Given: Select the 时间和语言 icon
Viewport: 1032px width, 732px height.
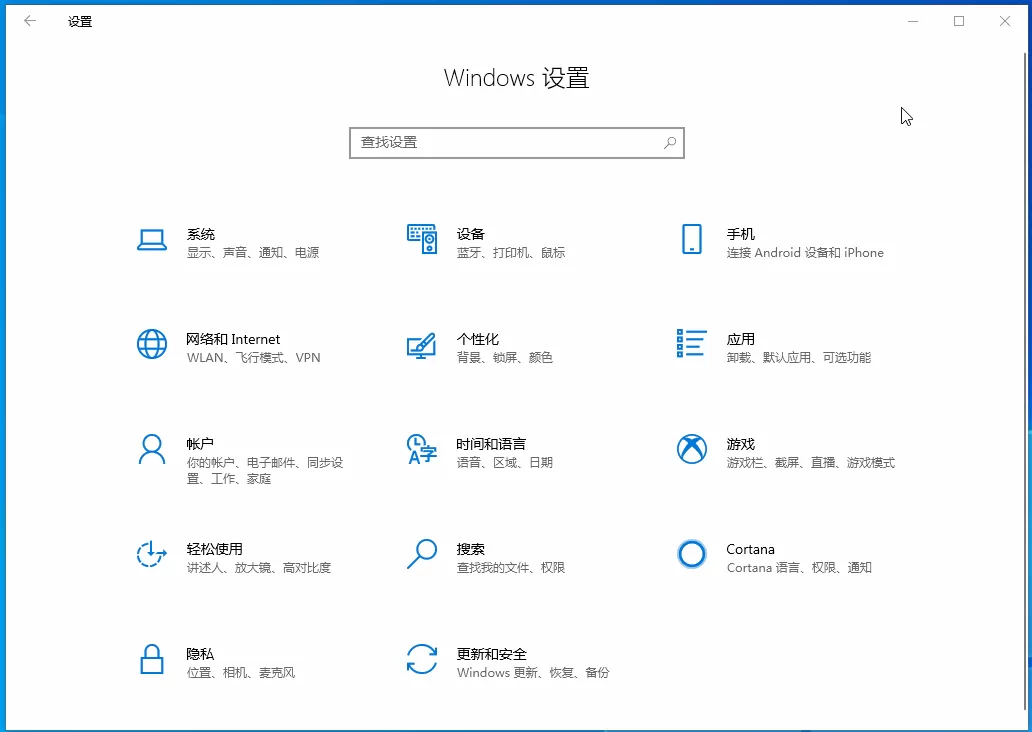Looking at the screenshot, I should click(422, 449).
